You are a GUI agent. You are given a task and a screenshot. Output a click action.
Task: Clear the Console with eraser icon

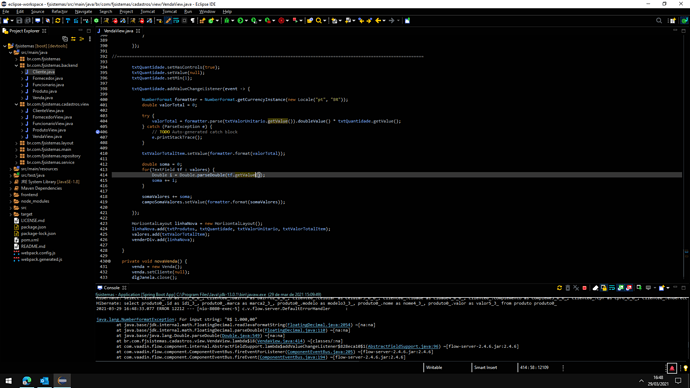595,288
